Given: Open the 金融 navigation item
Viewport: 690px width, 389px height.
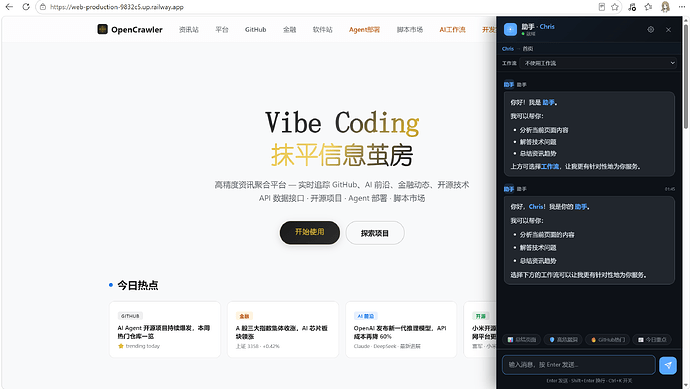Looking at the screenshot, I should pyautogui.click(x=290, y=29).
